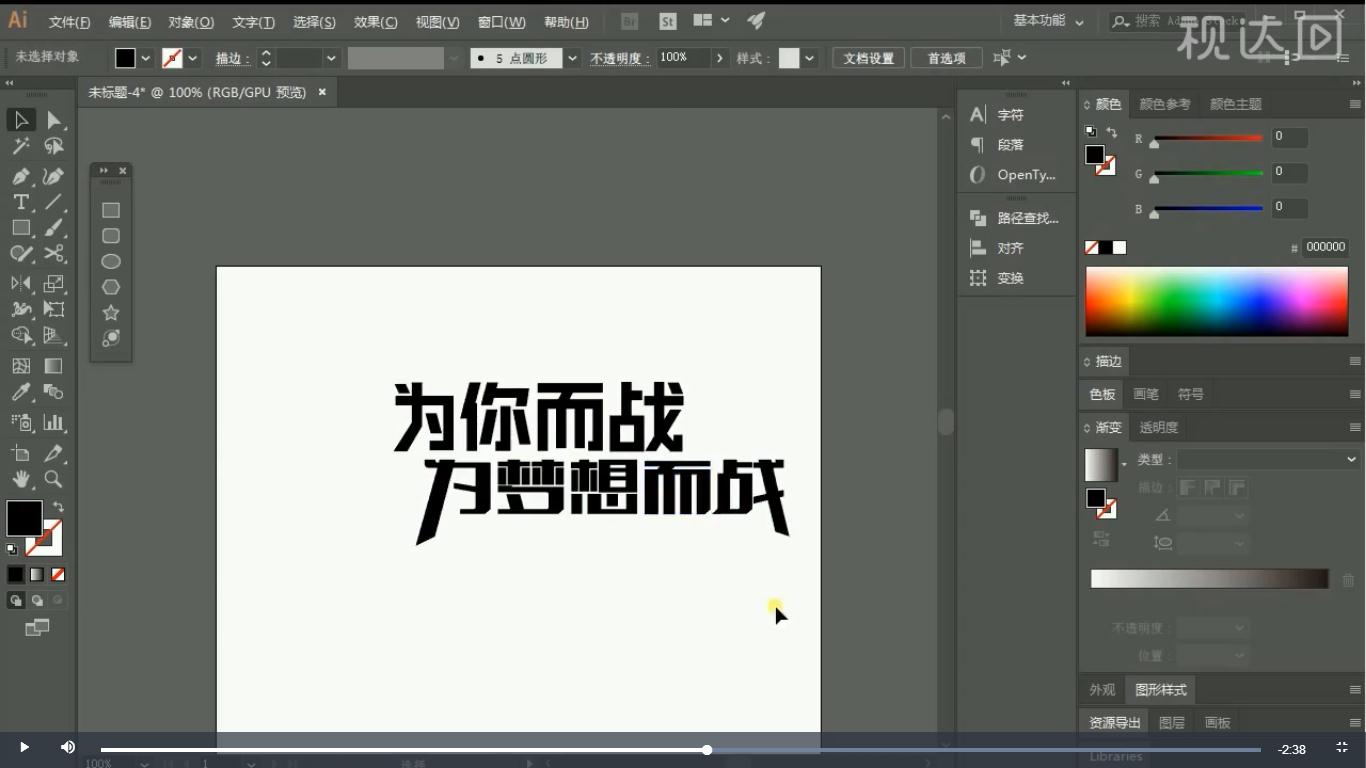Image resolution: width=1366 pixels, height=768 pixels.
Task: Click the video play button
Action: click(22, 746)
